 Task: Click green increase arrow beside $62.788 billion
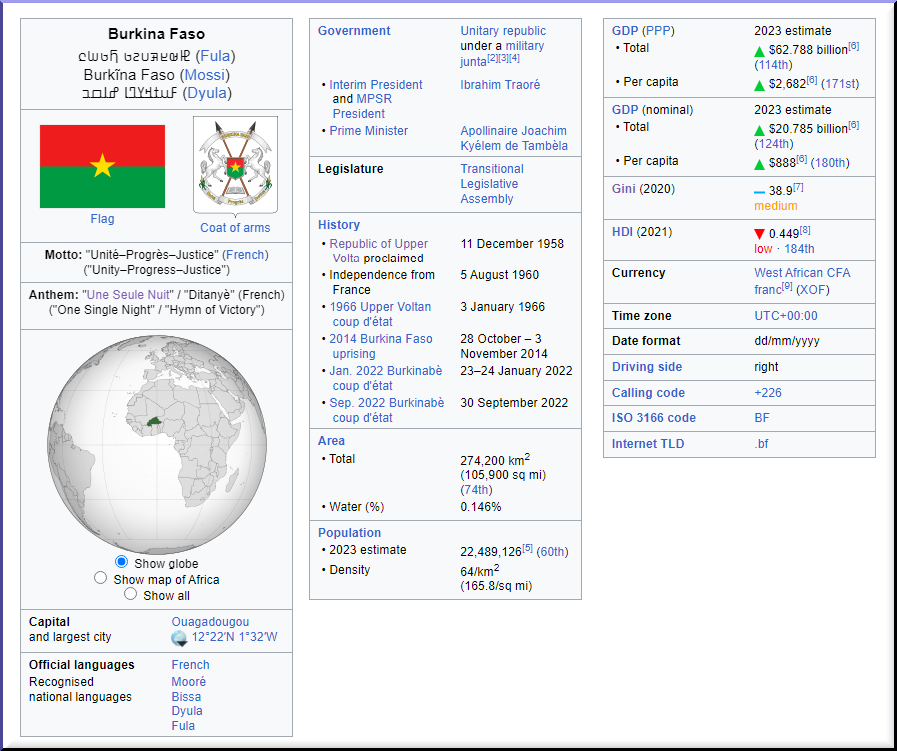[760, 50]
